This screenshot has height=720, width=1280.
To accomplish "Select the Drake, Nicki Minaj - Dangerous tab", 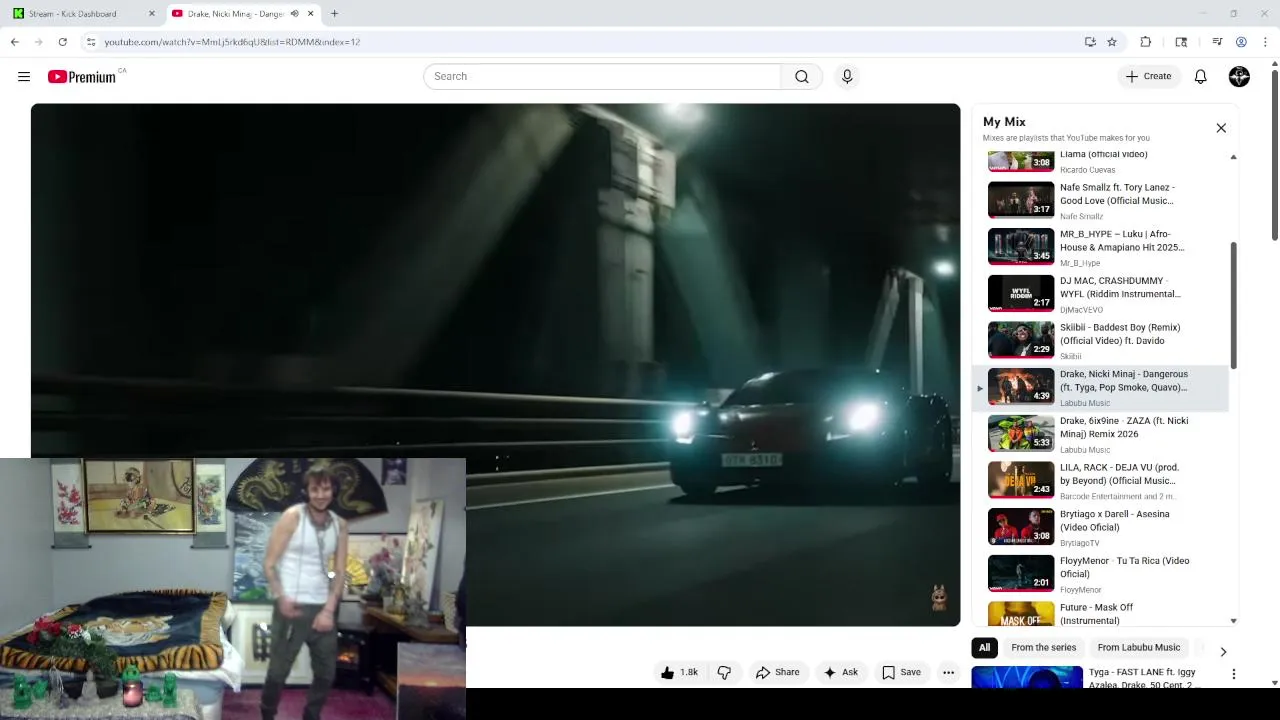I will pyautogui.click(x=244, y=13).
